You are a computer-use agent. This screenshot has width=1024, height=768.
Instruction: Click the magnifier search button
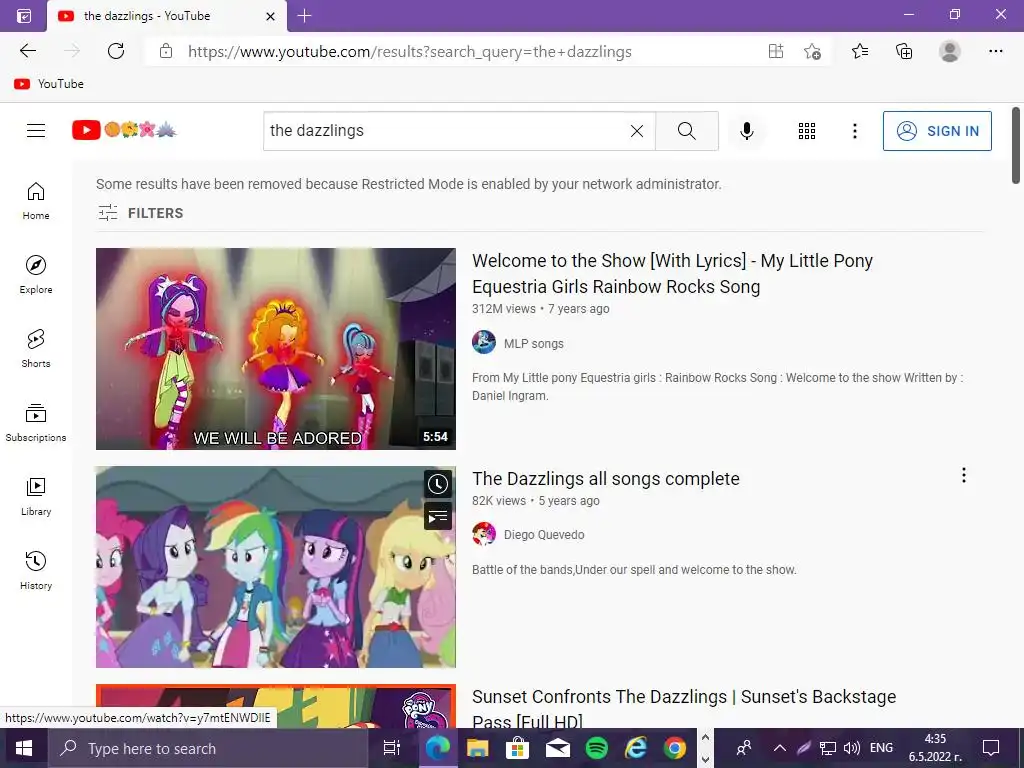click(x=686, y=131)
